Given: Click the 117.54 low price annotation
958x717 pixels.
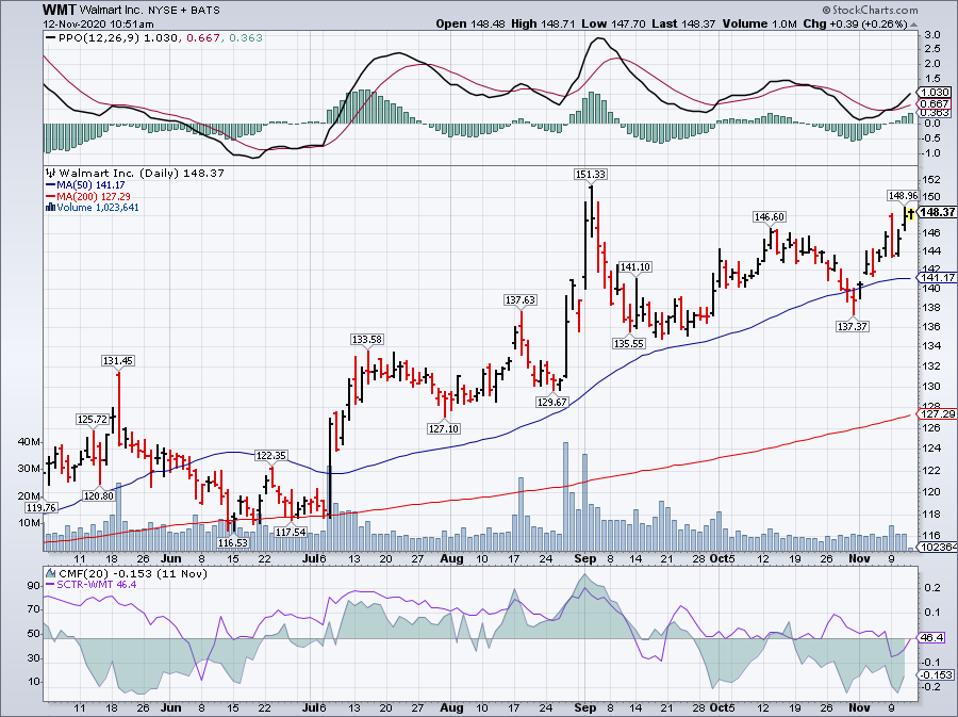Looking at the screenshot, I should point(290,532).
